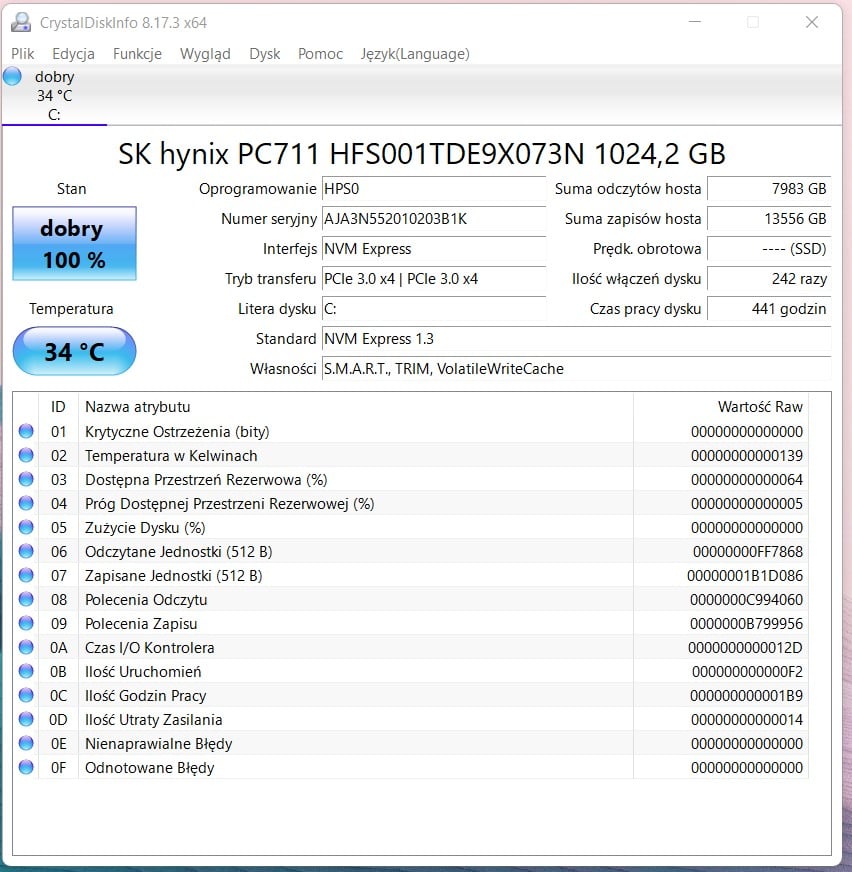Click raw value 00000000000014
The width and height of the screenshot is (852, 872).
[747, 720]
